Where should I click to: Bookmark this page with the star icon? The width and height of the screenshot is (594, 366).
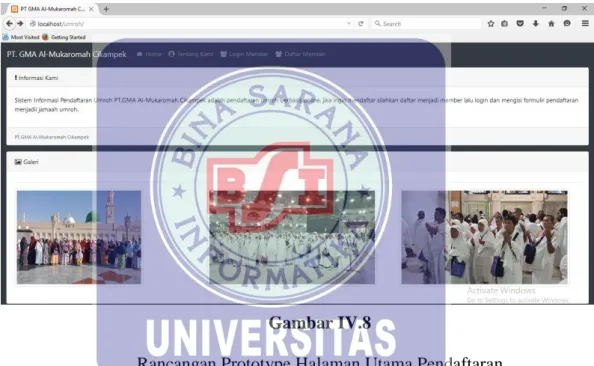[x=491, y=23]
